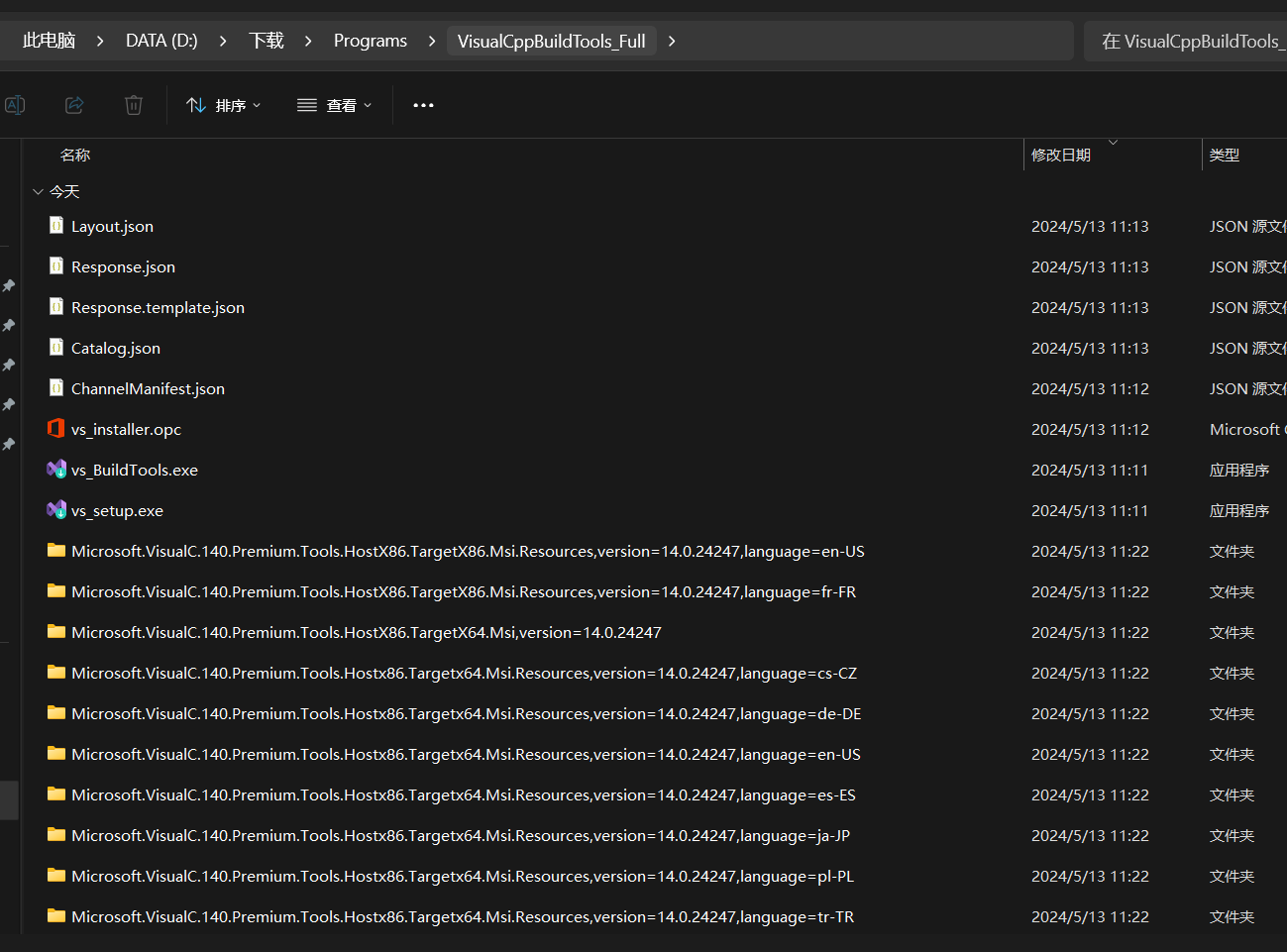Screen dimensions: 1287x952
Task: Click 下载 breadcrumb segment
Action: pyautogui.click(x=267, y=41)
